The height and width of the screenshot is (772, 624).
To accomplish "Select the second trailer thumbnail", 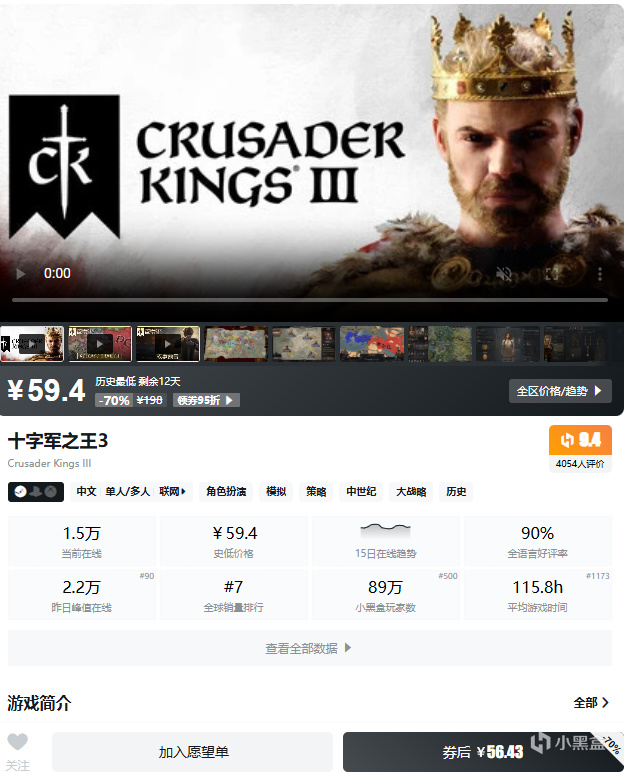I will coord(100,344).
